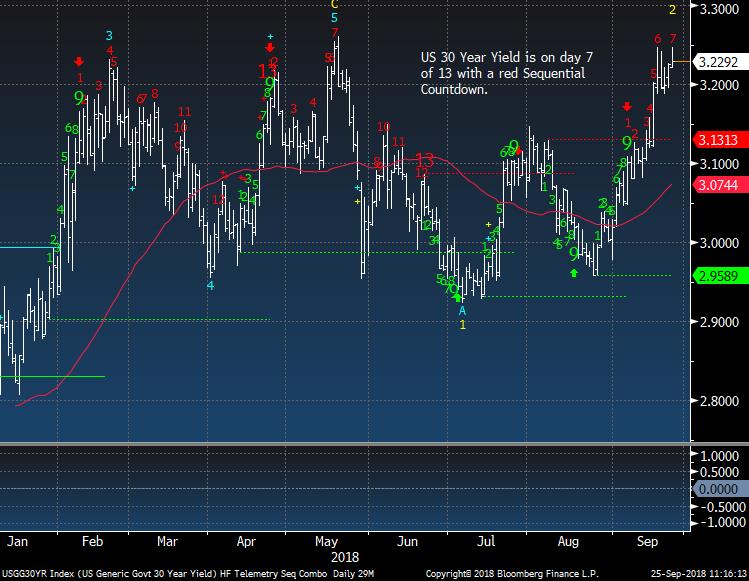749x581 pixels.
Task: Click the large red 13 countdown marker
Action: coord(424,160)
